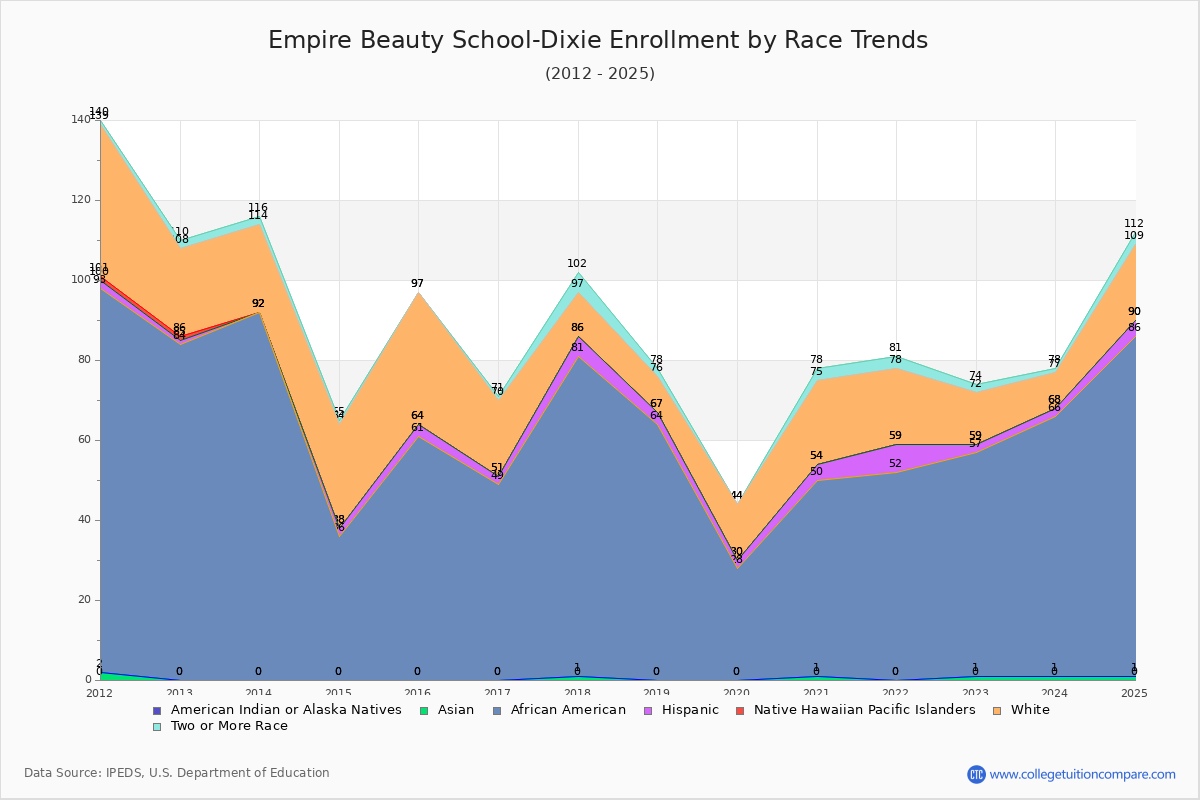Click the 2025 African American label 86
The width and height of the screenshot is (1200, 800).
1134,328
